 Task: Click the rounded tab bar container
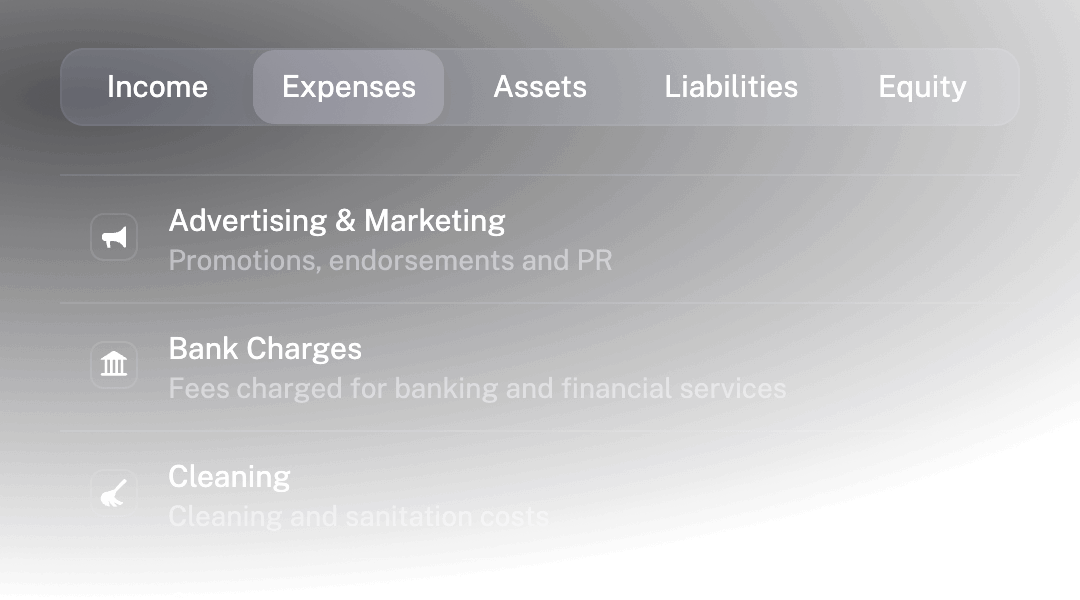pos(540,87)
